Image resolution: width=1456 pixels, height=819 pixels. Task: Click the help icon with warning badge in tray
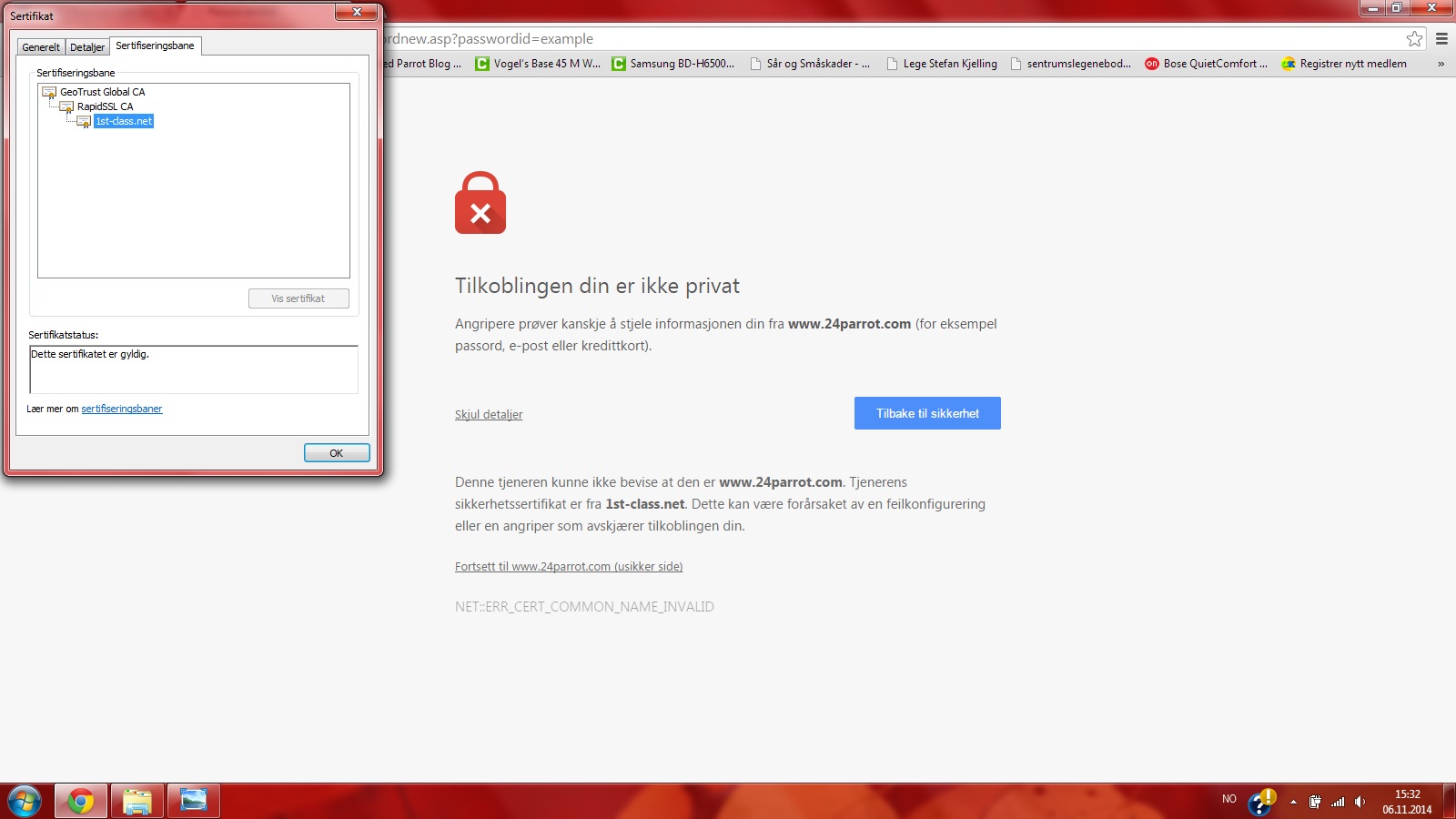[1262, 802]
